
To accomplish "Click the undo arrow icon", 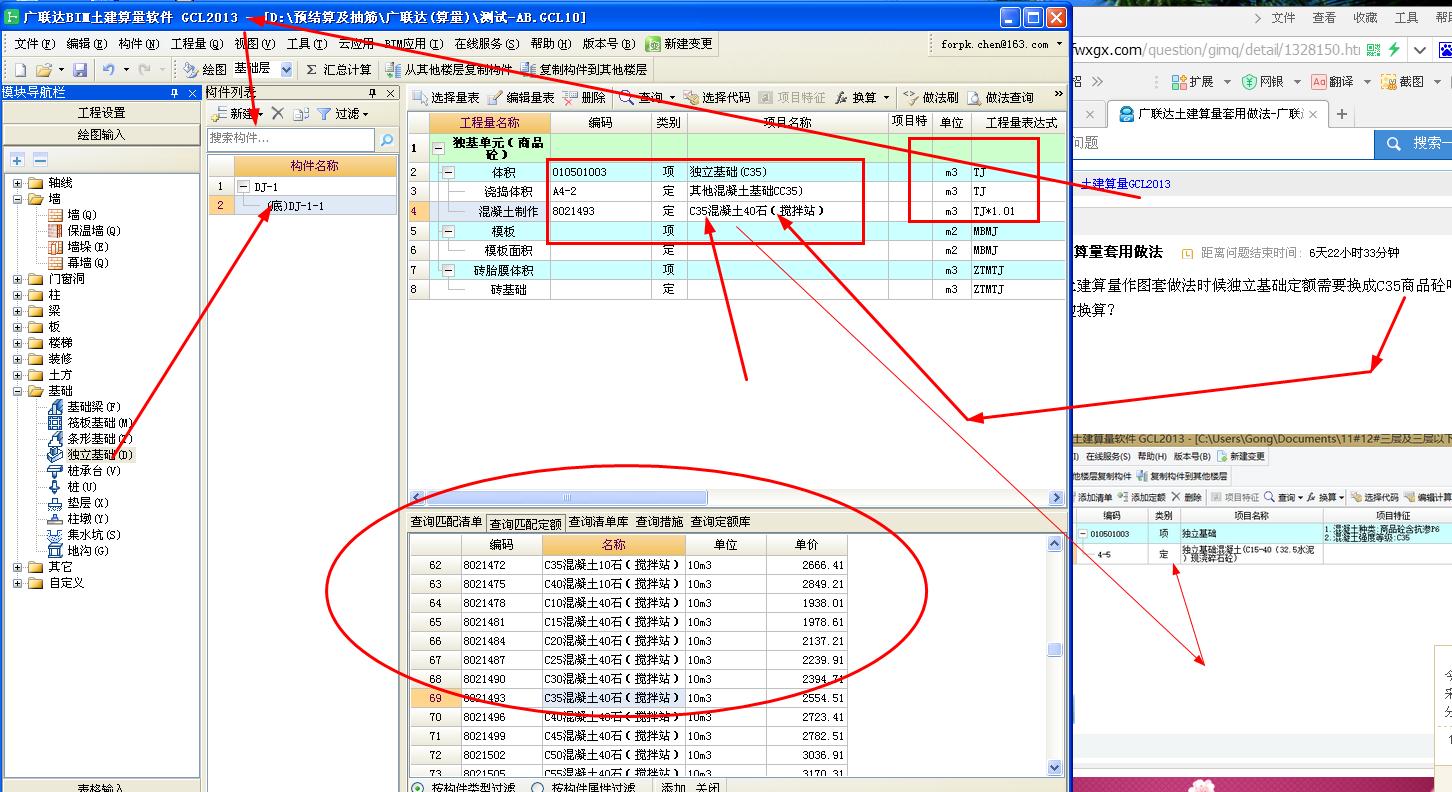I will pyautogui.click(x=108, y=70).
